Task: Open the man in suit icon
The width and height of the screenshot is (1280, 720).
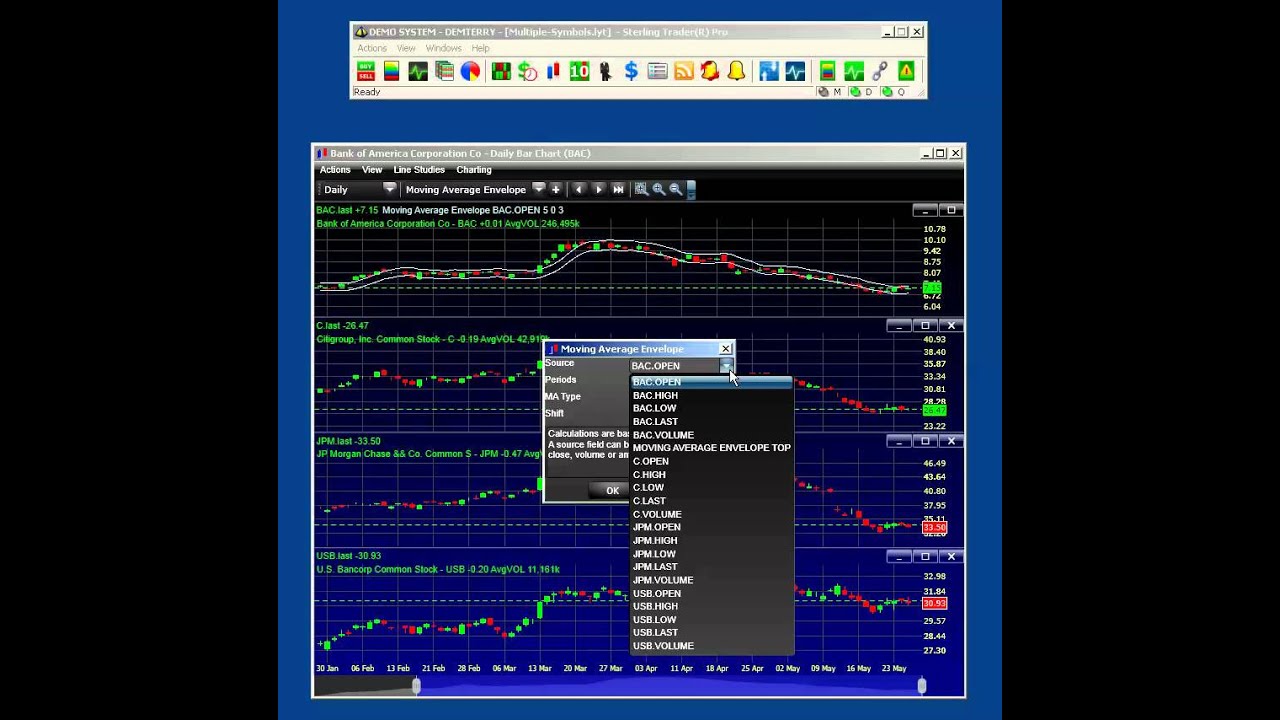Action: coord(605,71)
